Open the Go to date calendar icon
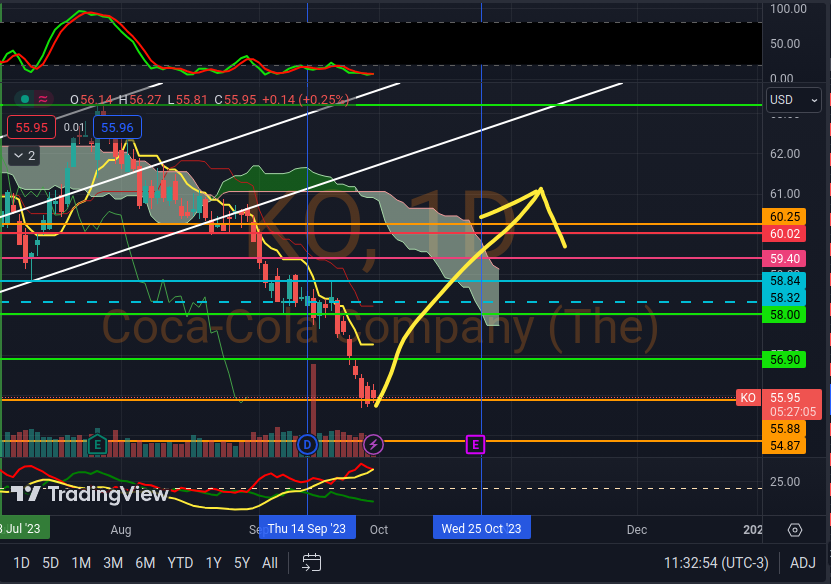The width and height of the screenshot is (831, 584). click(x=312, y=563)
